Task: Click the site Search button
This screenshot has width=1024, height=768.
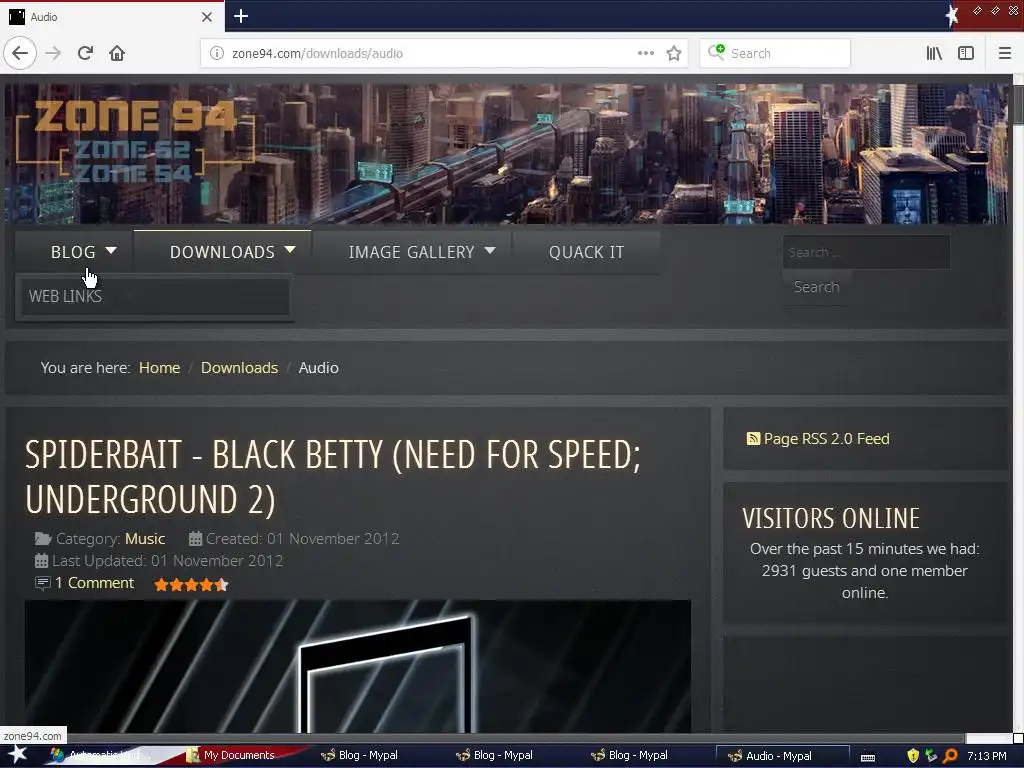Action: 816,287
